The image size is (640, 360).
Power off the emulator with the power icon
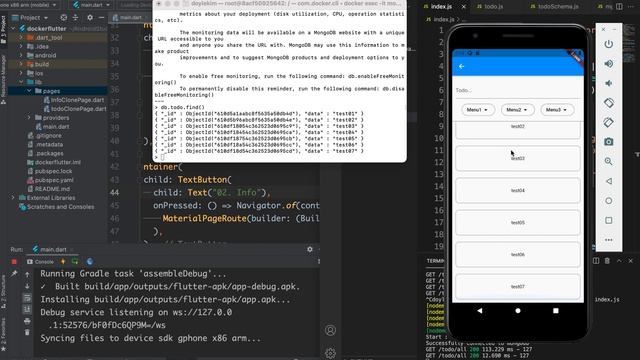(x=609, y=44)
